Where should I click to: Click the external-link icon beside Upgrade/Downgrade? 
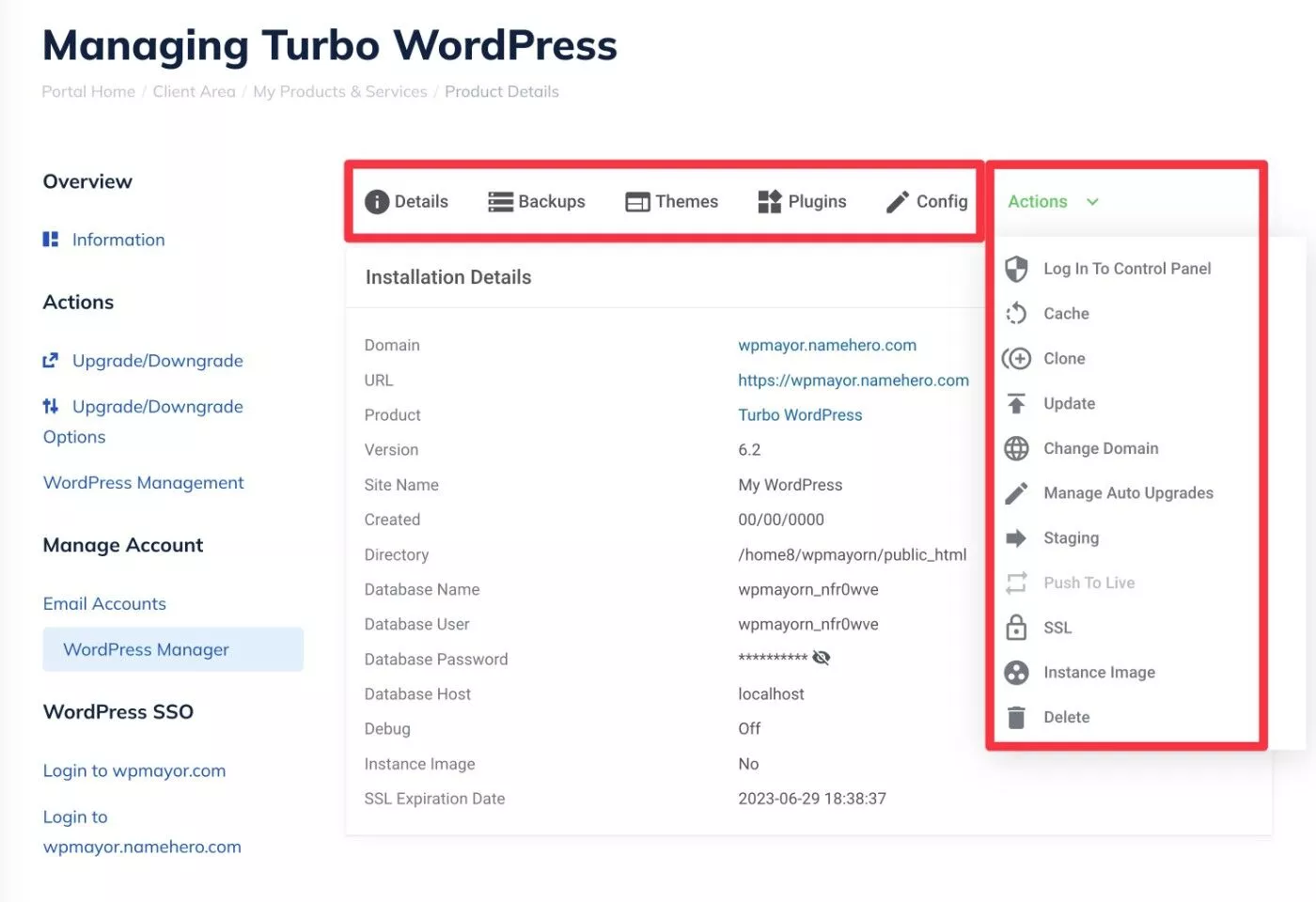pyautogui.click(x=51, y=361)
